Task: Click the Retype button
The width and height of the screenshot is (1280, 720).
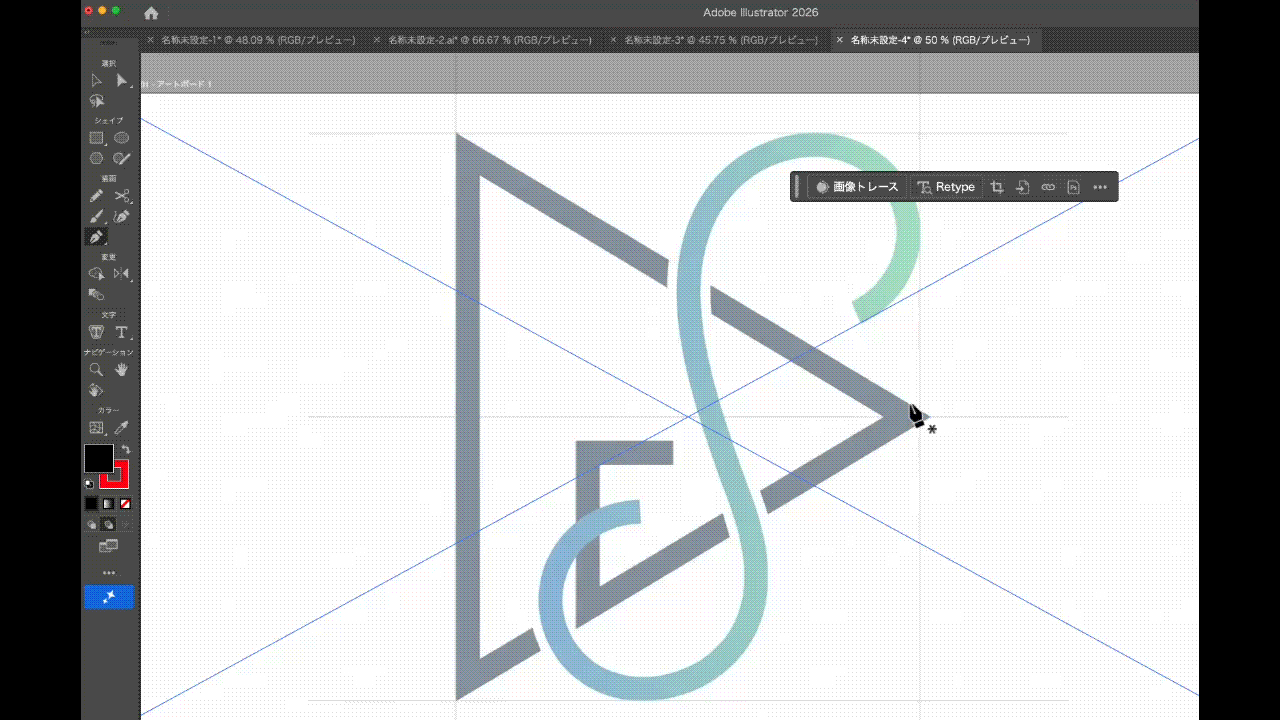Action: (x=945, y=187)
